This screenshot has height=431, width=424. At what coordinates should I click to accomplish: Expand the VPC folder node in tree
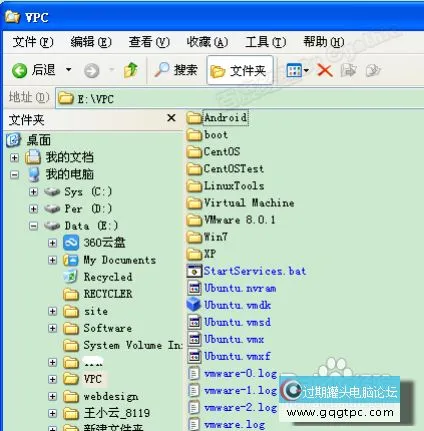[x=52, y=379]
